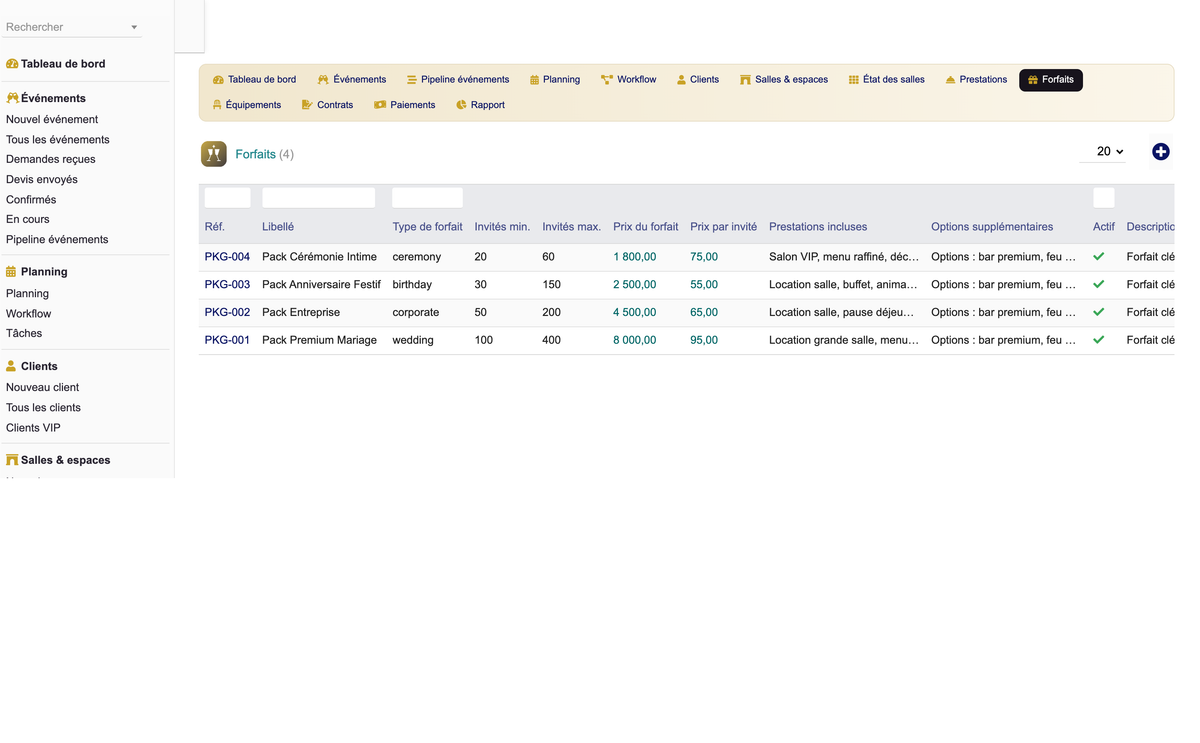Go to the Planning tab in top bar

tap(555, 80)
